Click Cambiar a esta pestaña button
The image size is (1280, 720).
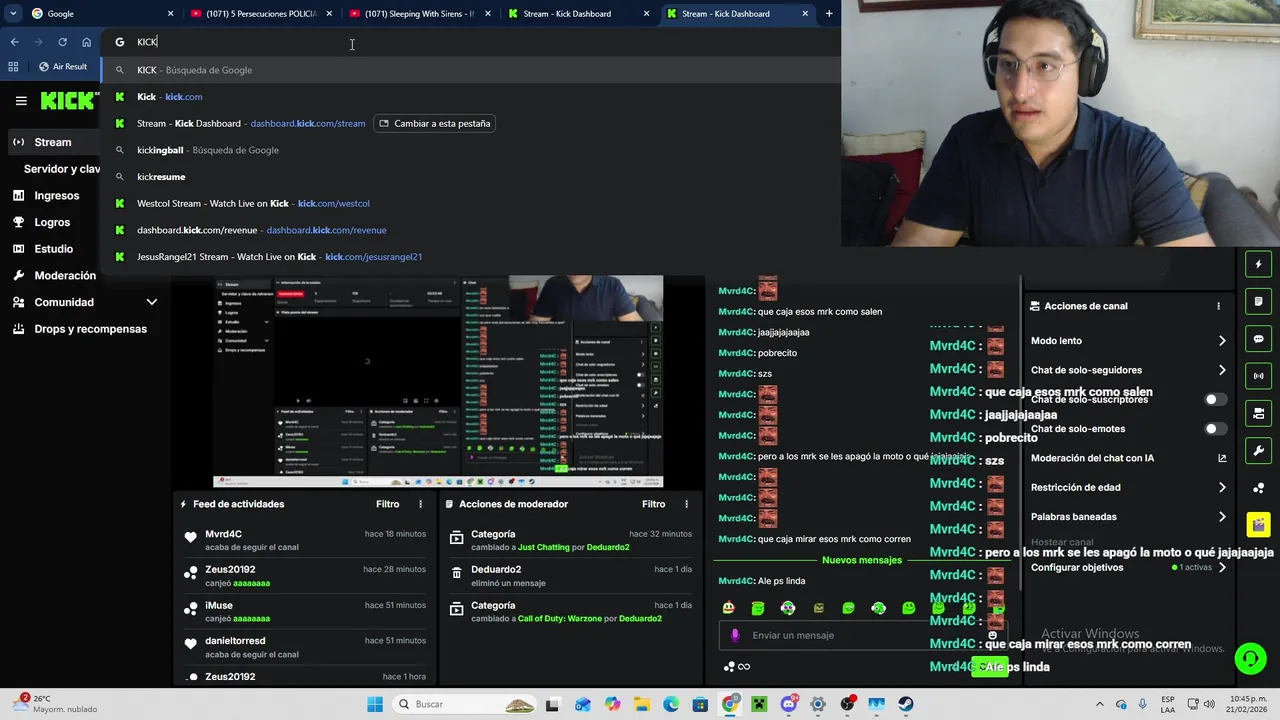435,123
